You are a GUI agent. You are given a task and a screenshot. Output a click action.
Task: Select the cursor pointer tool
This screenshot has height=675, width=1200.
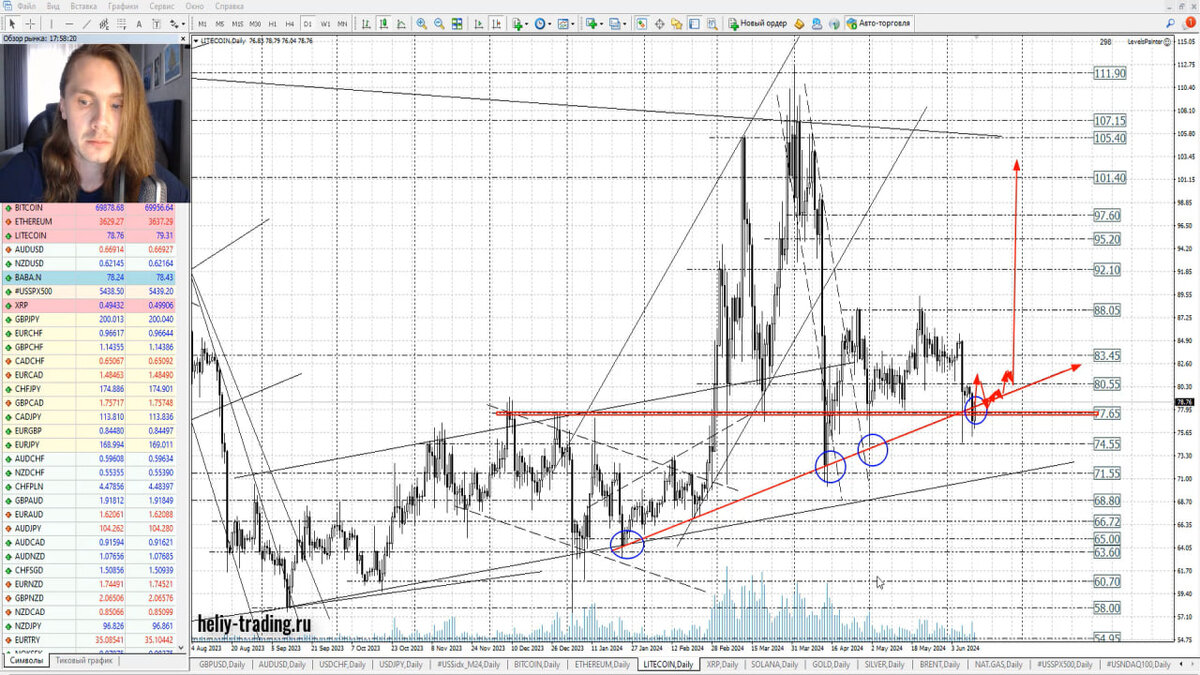pos(11,22)
